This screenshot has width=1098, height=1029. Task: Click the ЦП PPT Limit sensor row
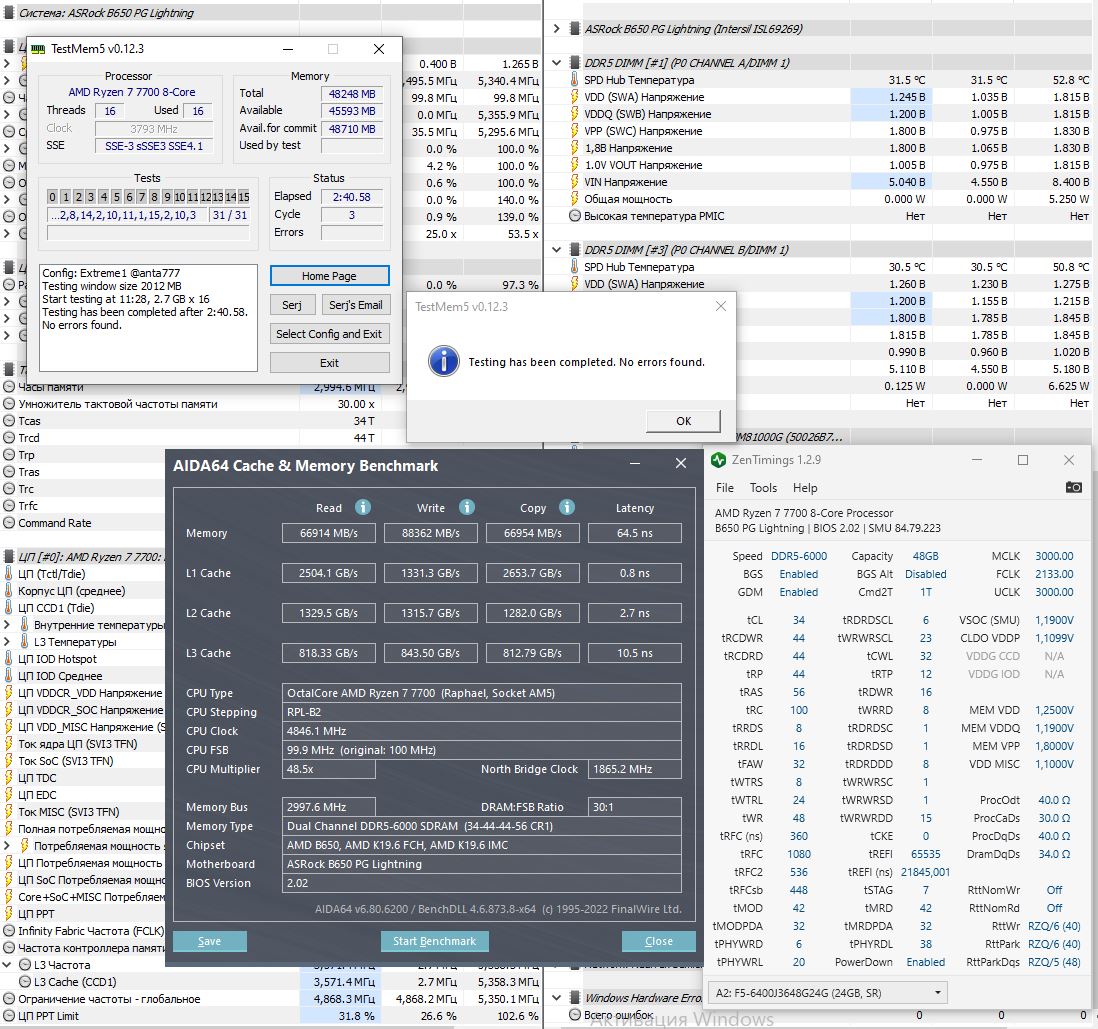tap(269, 1016)
